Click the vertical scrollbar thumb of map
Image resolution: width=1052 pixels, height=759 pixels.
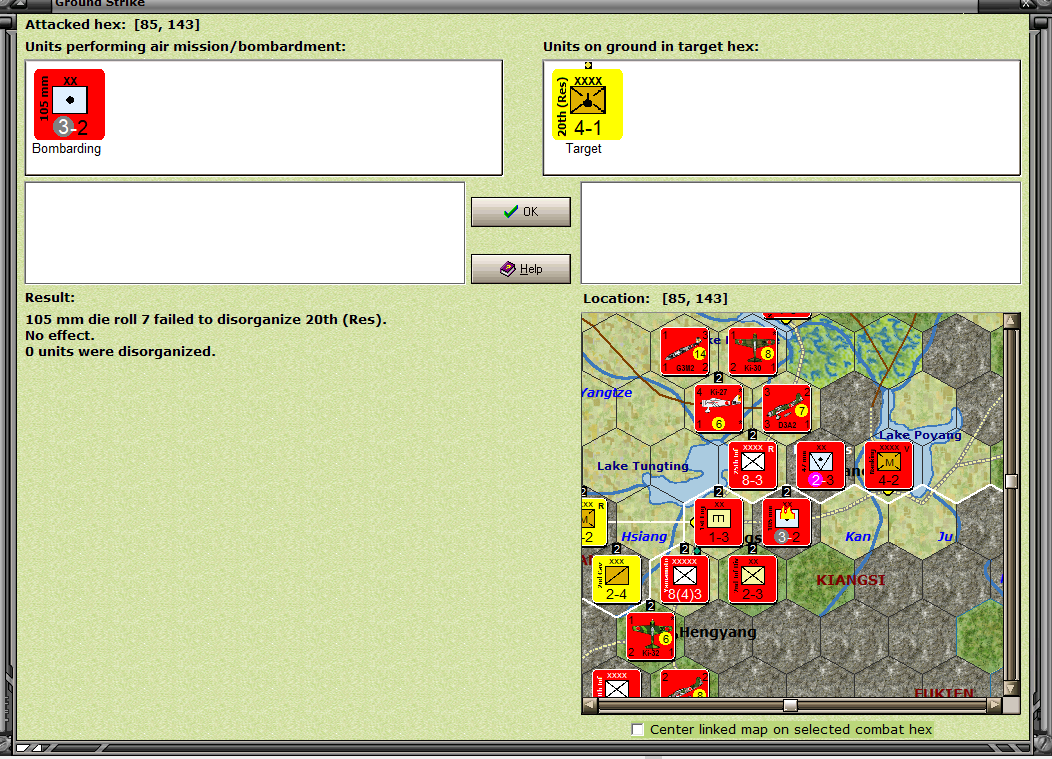pos(1011,481)
